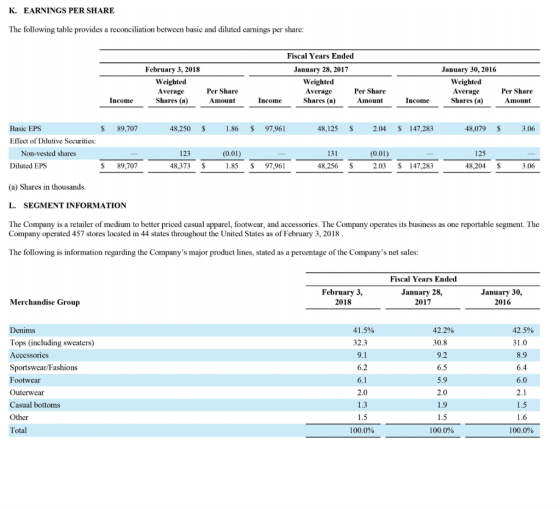
Task: Select the 'Other' row label
Action: click(x=19, y=418)
